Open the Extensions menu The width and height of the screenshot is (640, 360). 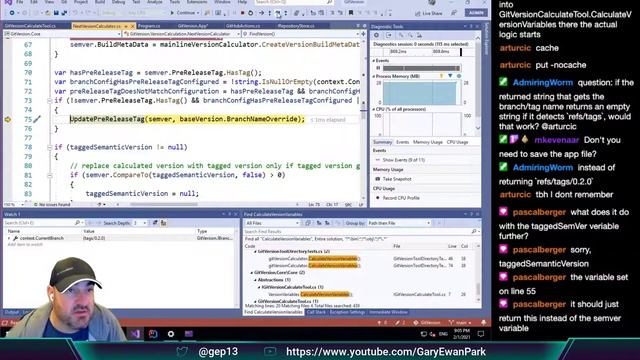point(197,2)
